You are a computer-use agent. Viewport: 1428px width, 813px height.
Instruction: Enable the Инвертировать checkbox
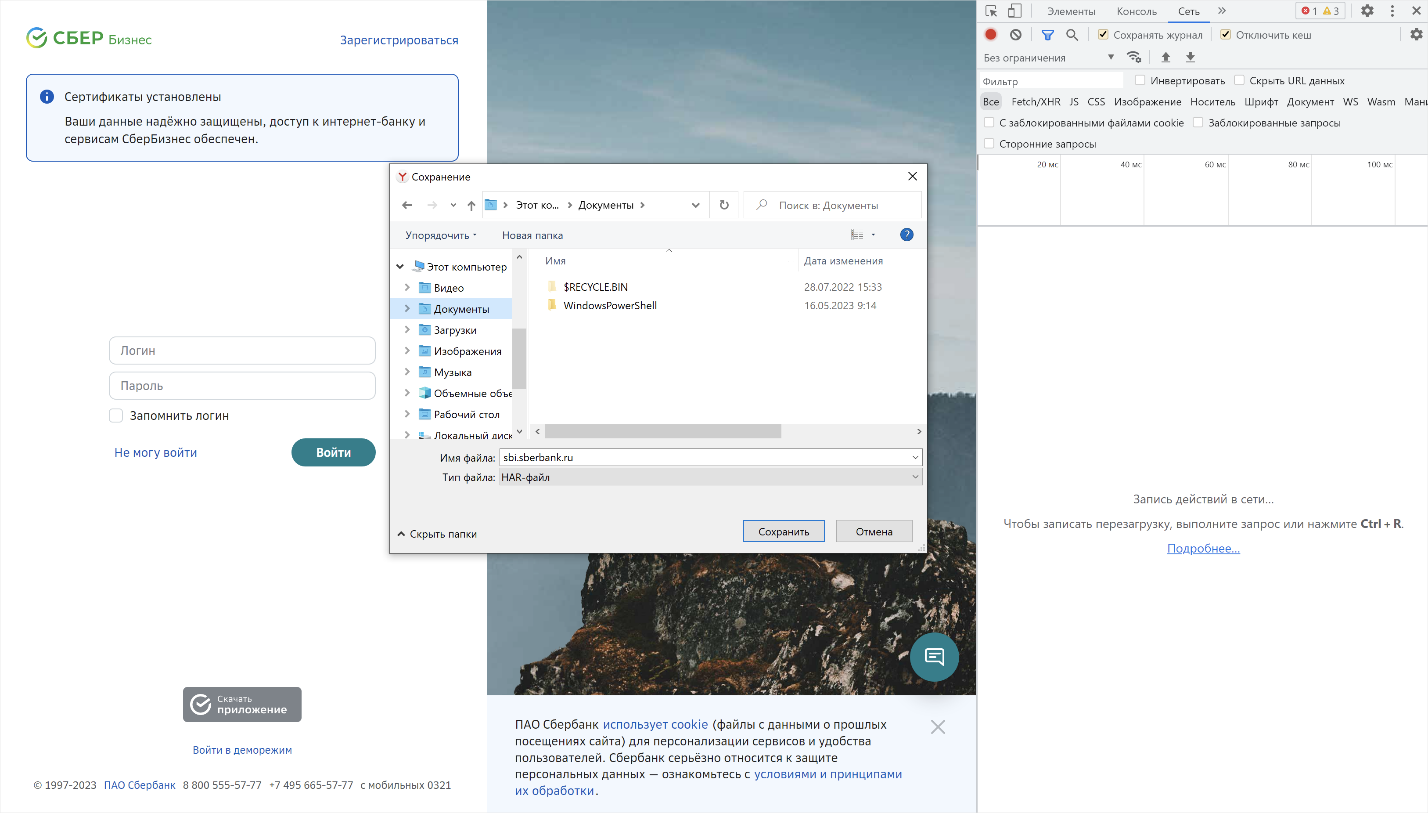tap(1140, 80)
